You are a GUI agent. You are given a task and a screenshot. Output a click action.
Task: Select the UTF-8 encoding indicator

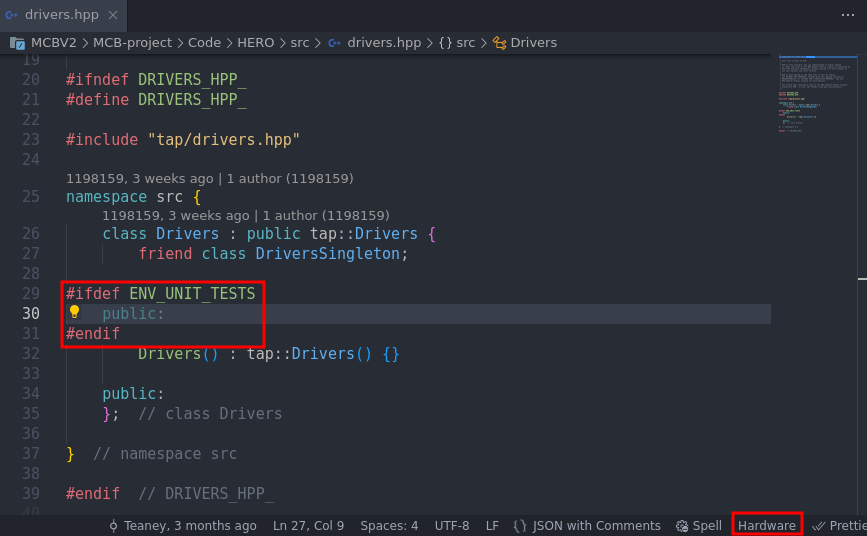452,526
